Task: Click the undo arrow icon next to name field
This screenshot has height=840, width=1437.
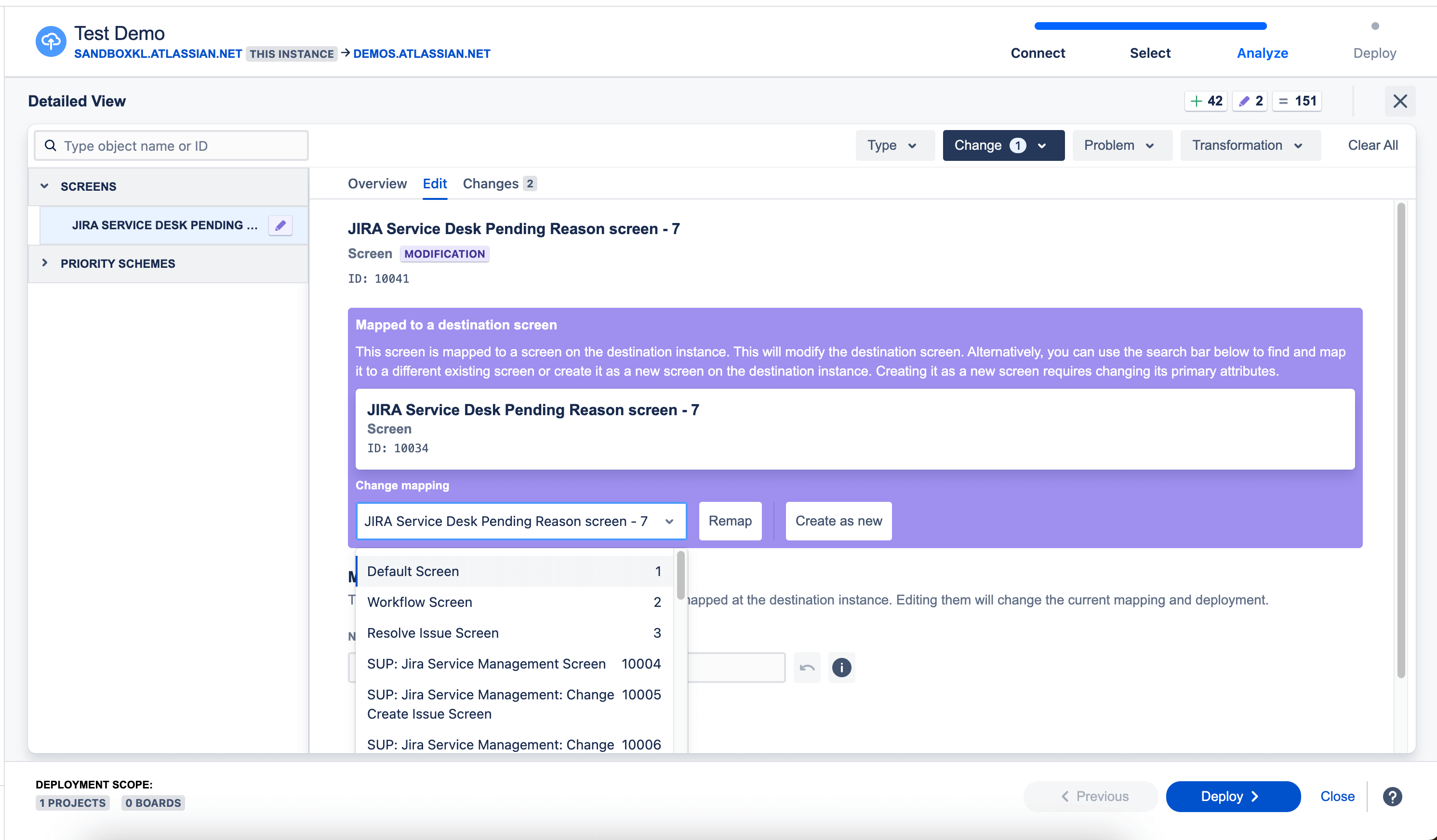Action: tap(806, 667)
